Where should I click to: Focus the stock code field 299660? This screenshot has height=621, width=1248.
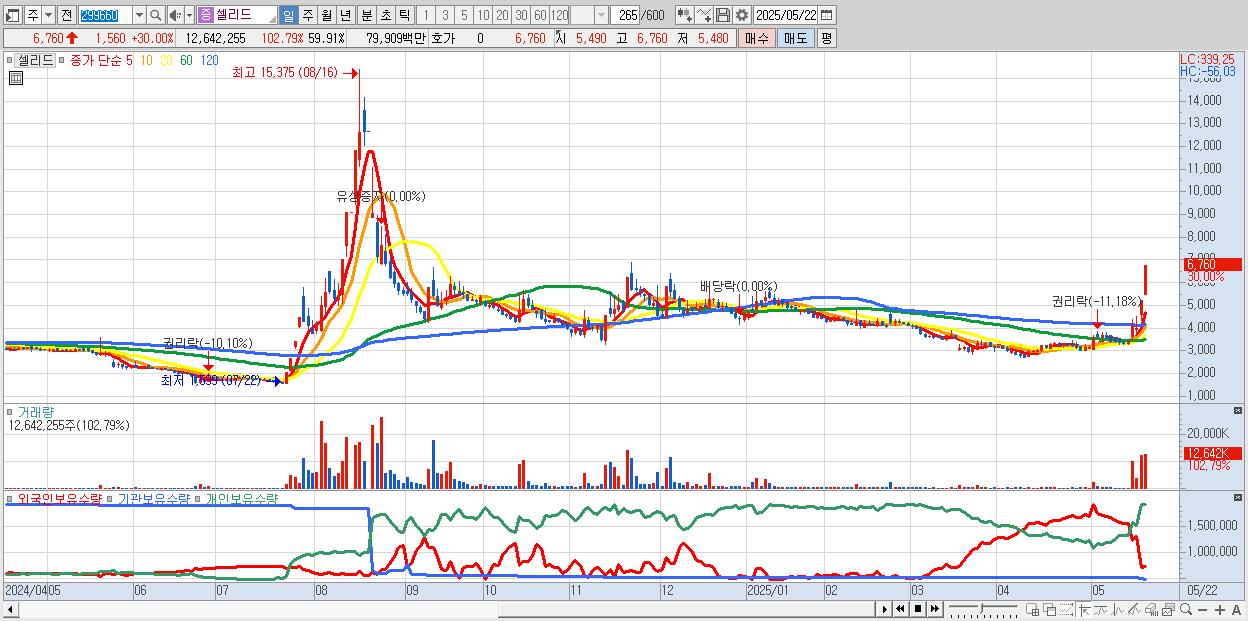click(104, 15)
